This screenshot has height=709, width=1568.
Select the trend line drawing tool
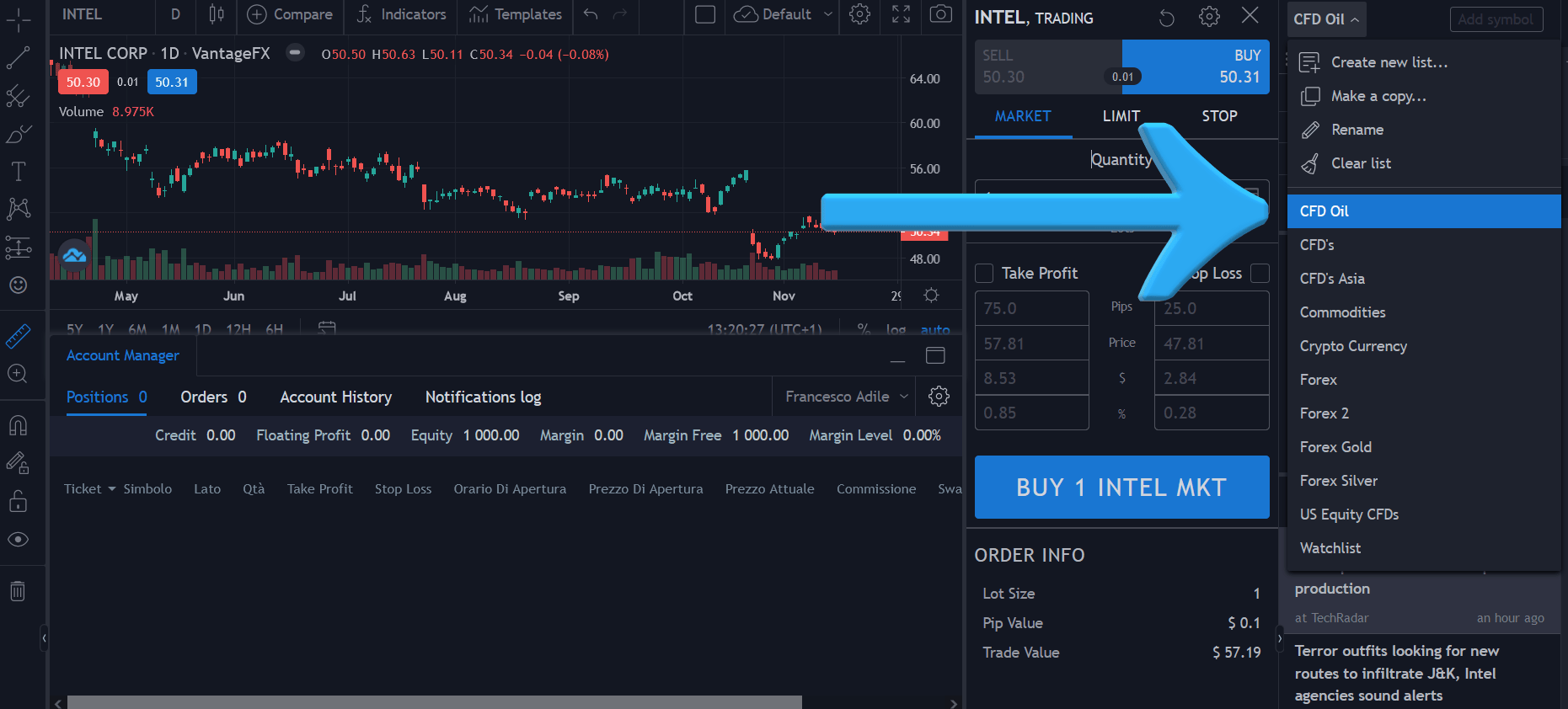coord(18,57)
